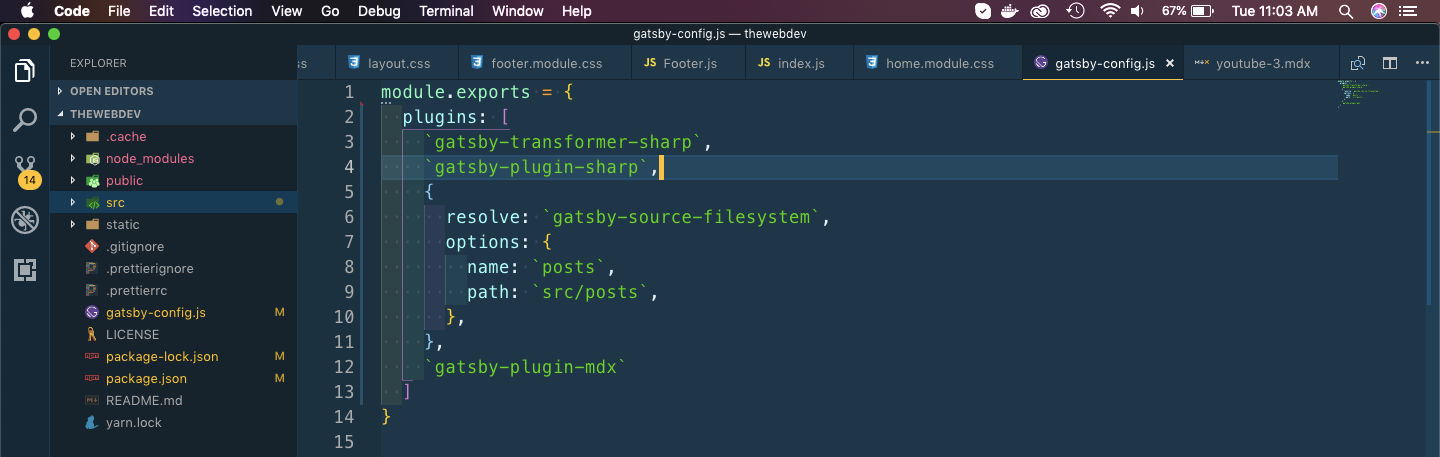The height and width of the screenshot is (457, 1440).
Task: Open the Selection menu
Action: click(x=222, y=11)
